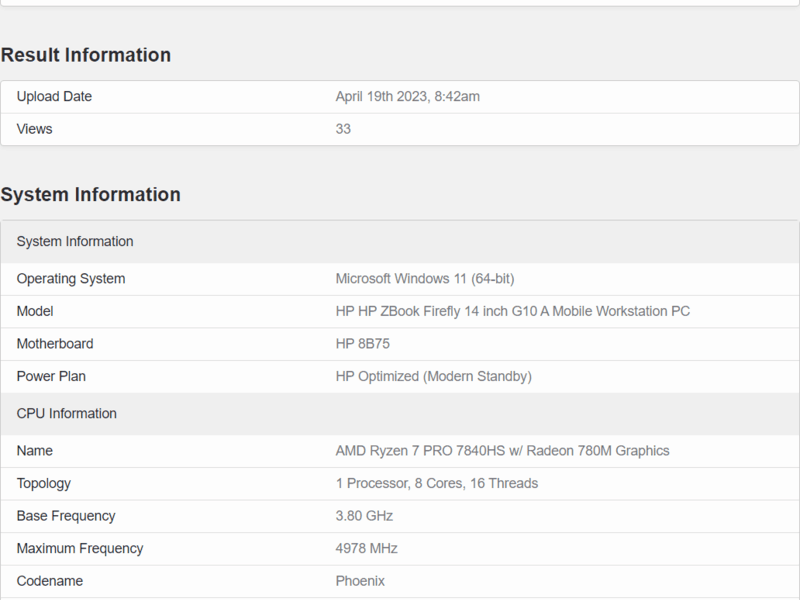Click '1 Processor, 8 Cores, 16 Threads'

click(437, 483)
